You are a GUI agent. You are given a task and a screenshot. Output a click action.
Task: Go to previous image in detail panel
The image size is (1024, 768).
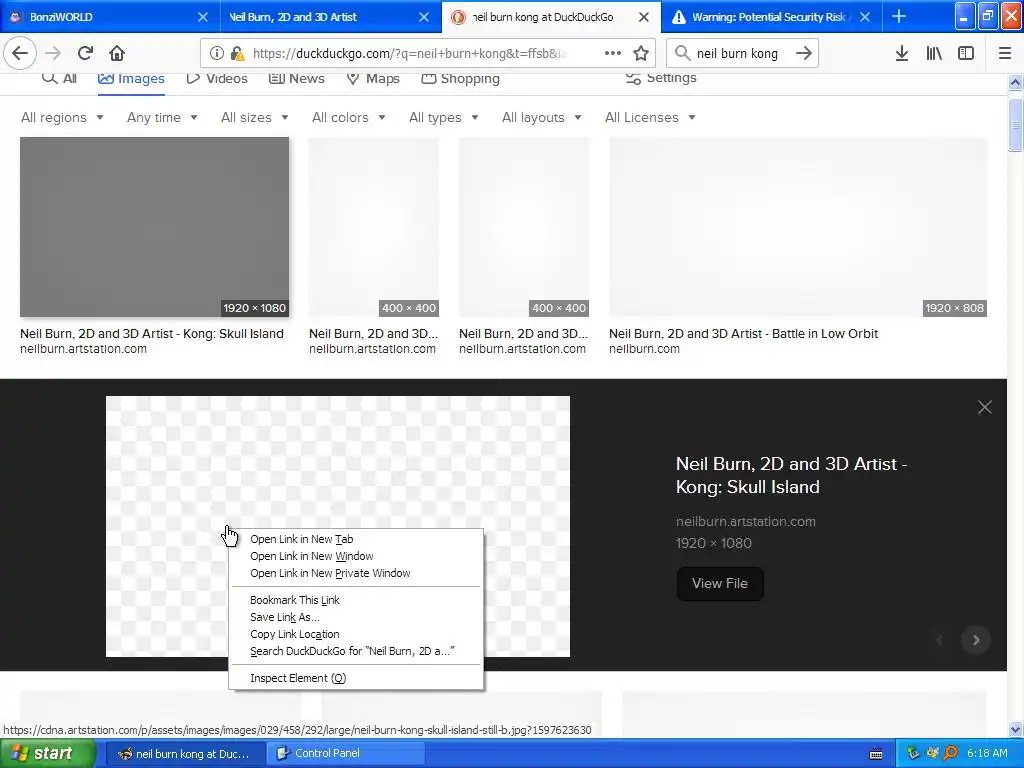click(940, 640)
